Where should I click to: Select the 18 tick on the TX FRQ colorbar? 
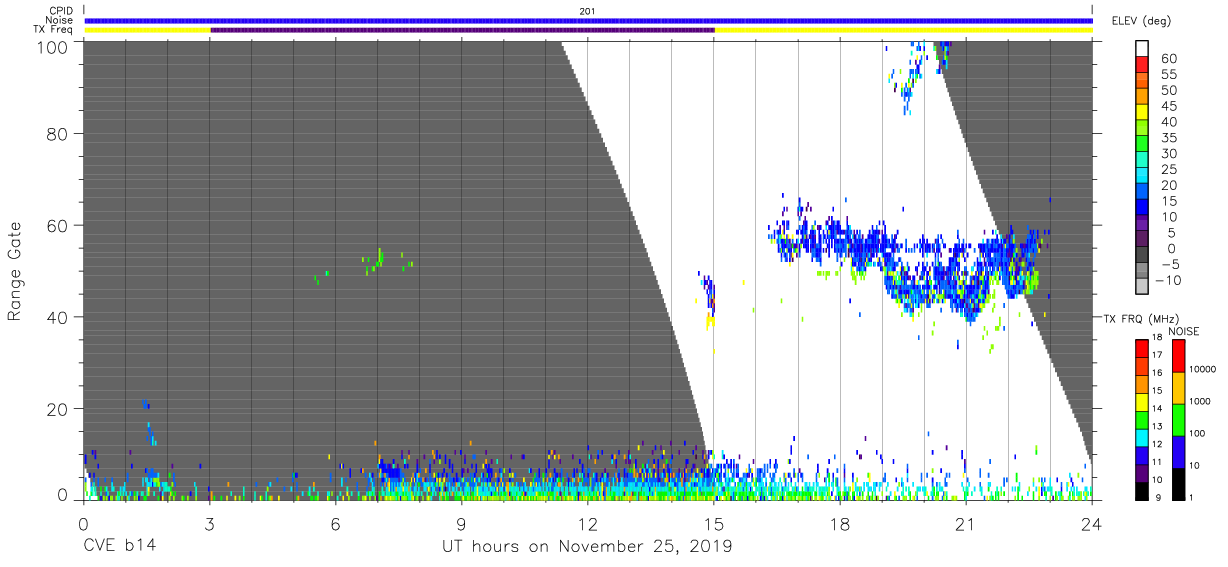[x=1155, y=339]
